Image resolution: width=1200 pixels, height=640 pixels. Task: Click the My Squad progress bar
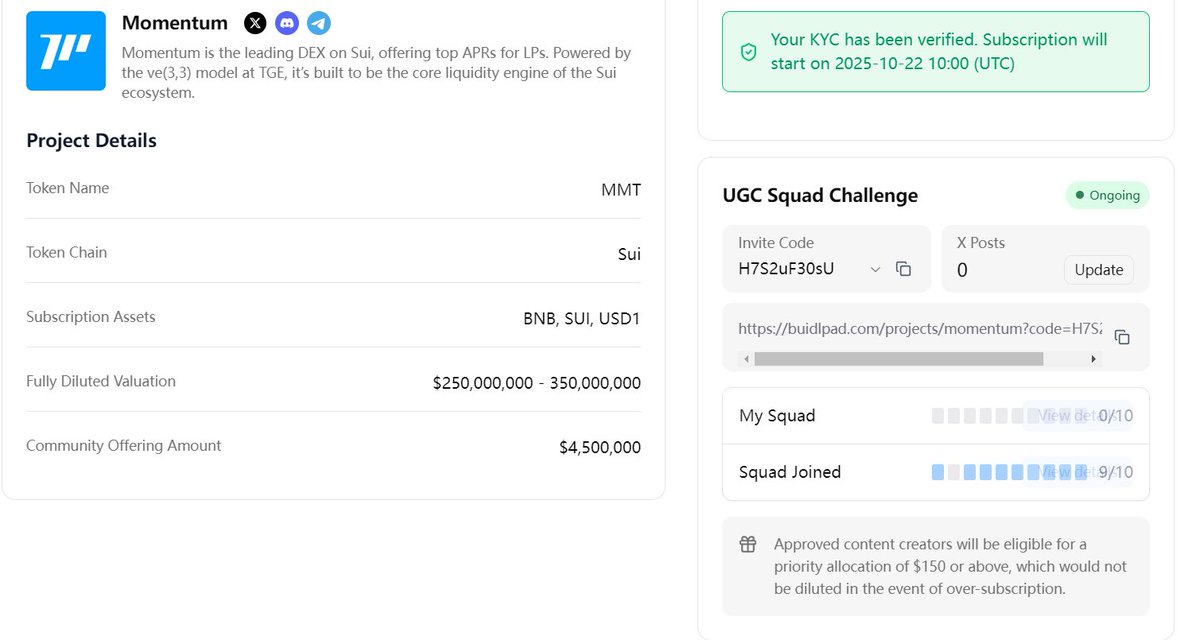point(975,416)
